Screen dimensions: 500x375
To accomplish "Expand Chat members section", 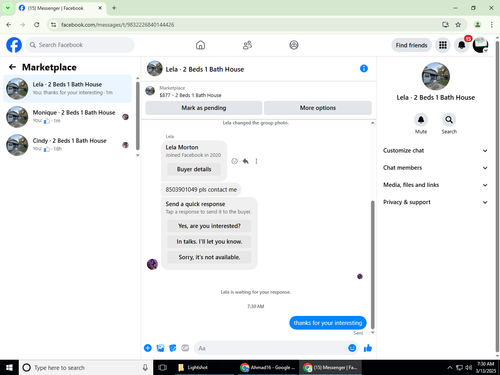I will tap(435, 168).
